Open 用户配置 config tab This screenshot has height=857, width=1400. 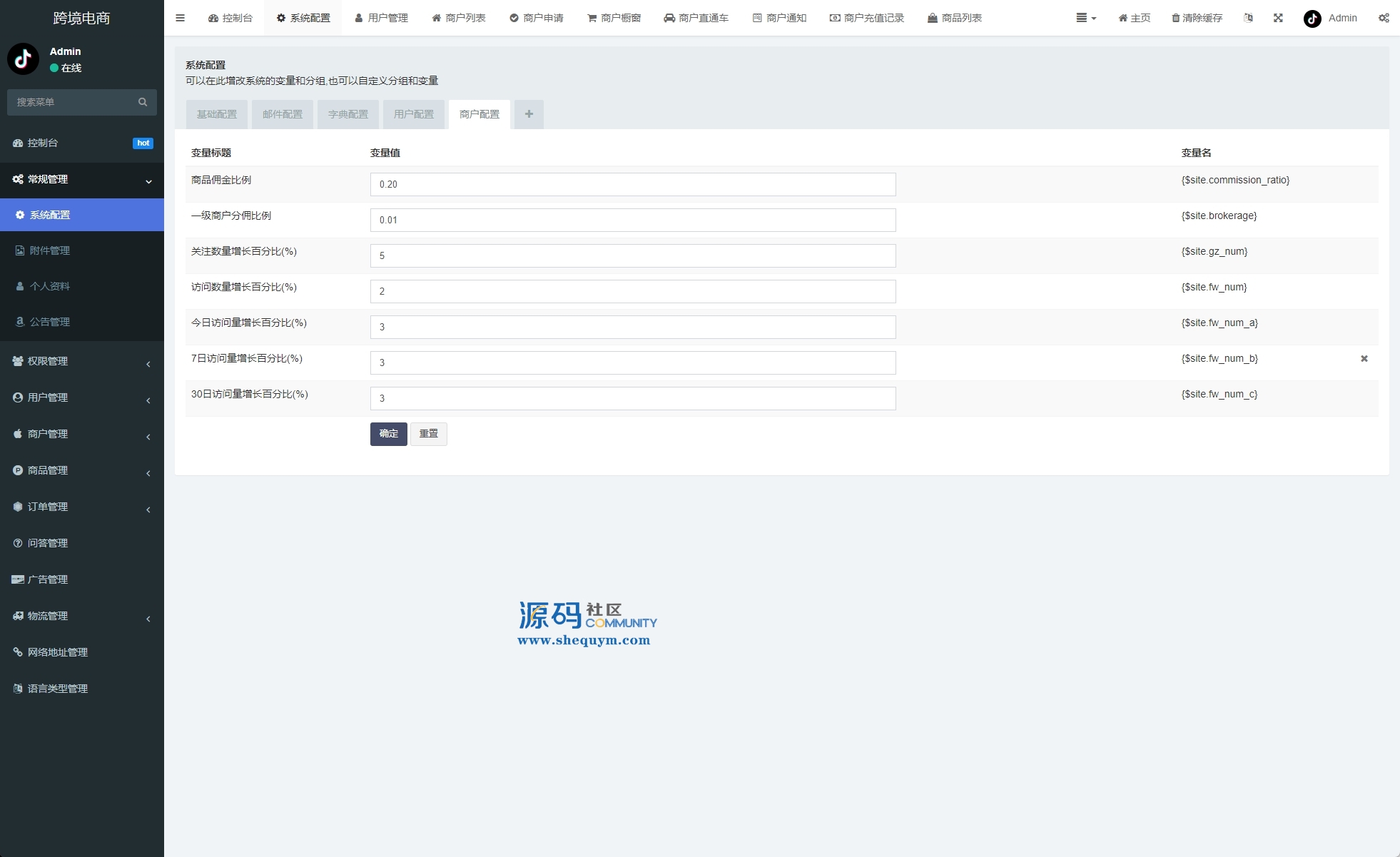pos(414,114)
